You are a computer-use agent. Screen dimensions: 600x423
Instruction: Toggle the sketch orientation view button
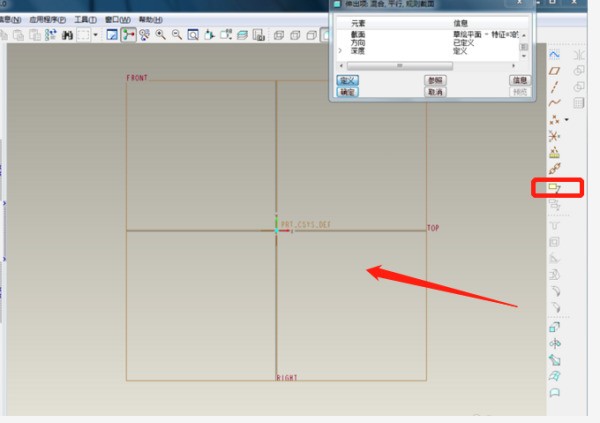128,35
